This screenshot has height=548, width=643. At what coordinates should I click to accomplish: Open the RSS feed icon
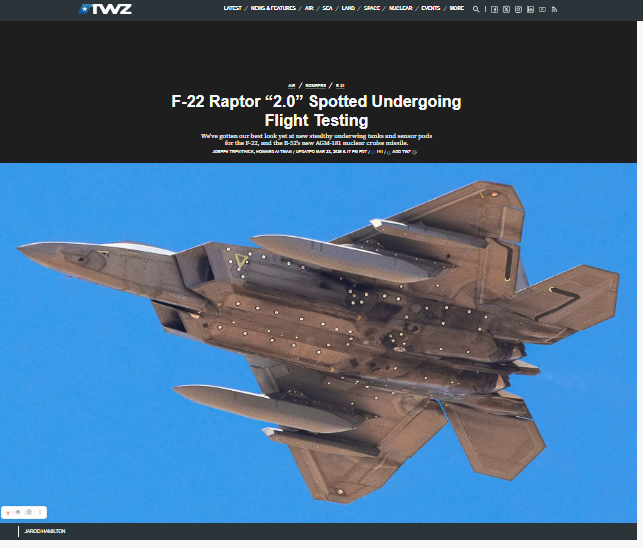[554, 9]
